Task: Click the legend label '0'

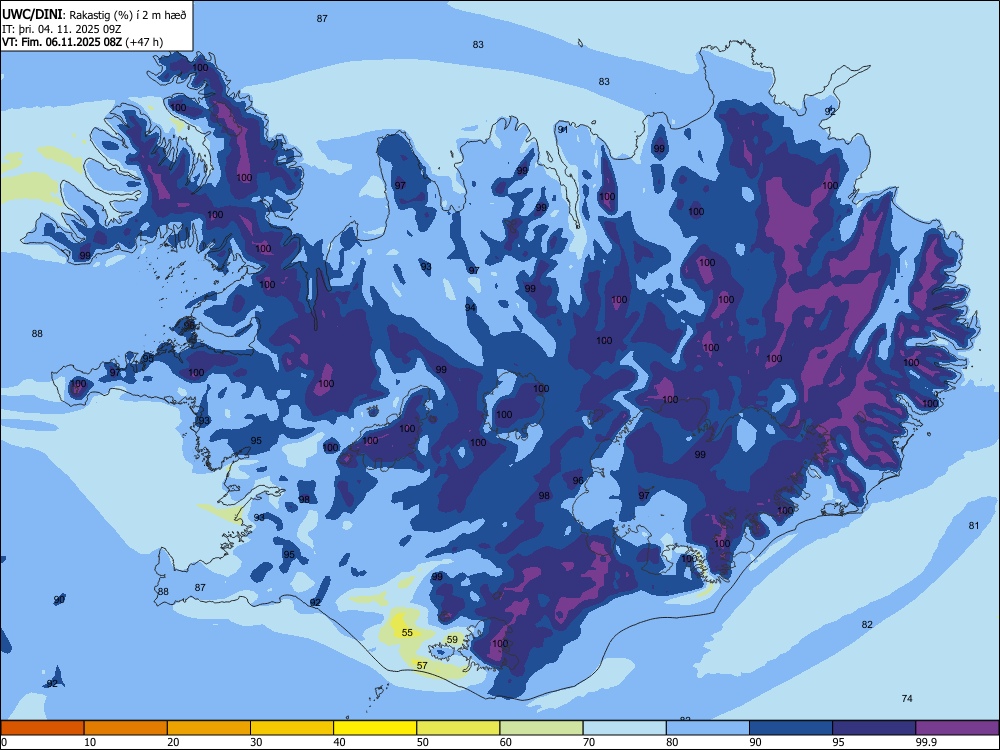Action: 4,742
